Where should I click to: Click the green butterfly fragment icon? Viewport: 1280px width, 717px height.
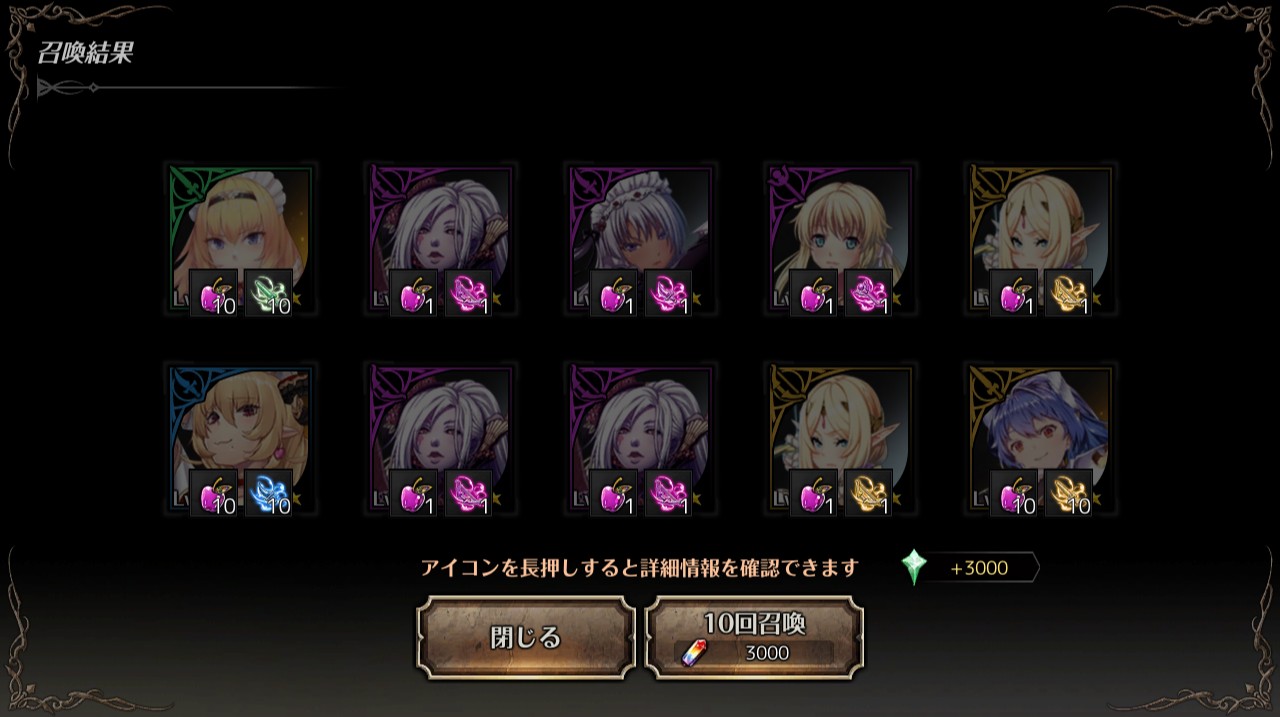[268, 293]
